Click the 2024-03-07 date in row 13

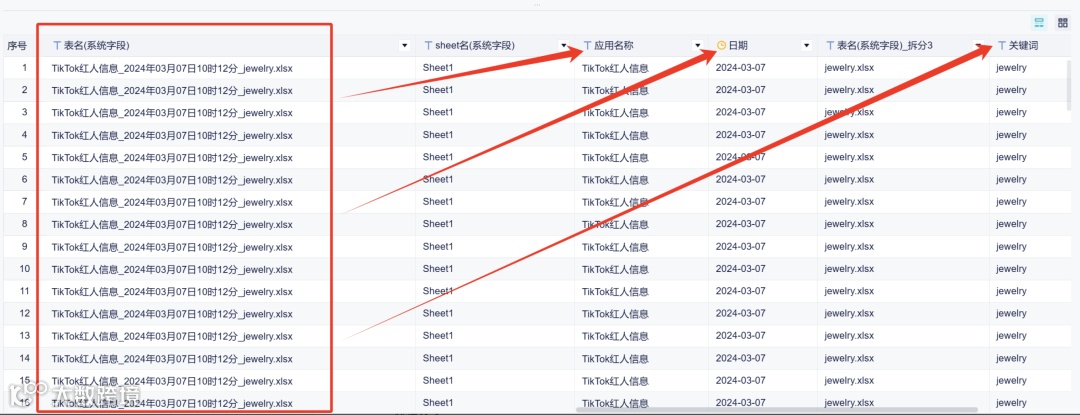[x=740, y=336]
